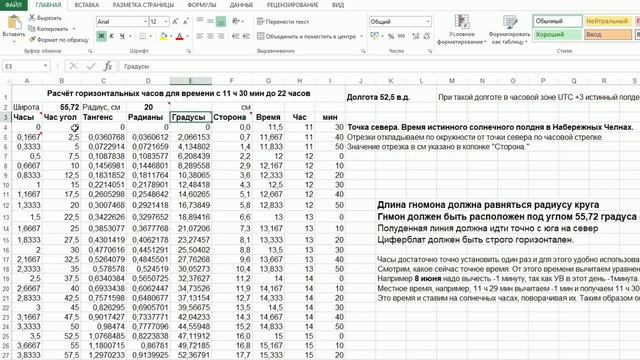
Task: Apply the yellow fill color bucket
Action: pyautogui.click(x=163, y=36)
